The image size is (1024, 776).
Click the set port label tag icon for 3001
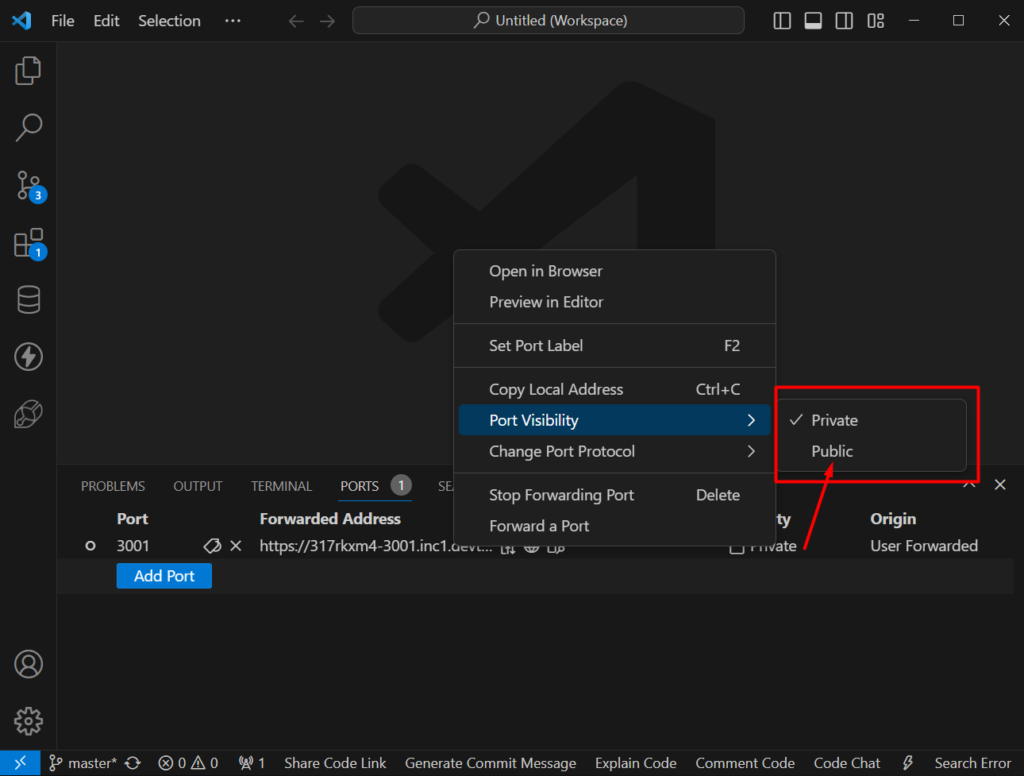click(x=212, y=546)
